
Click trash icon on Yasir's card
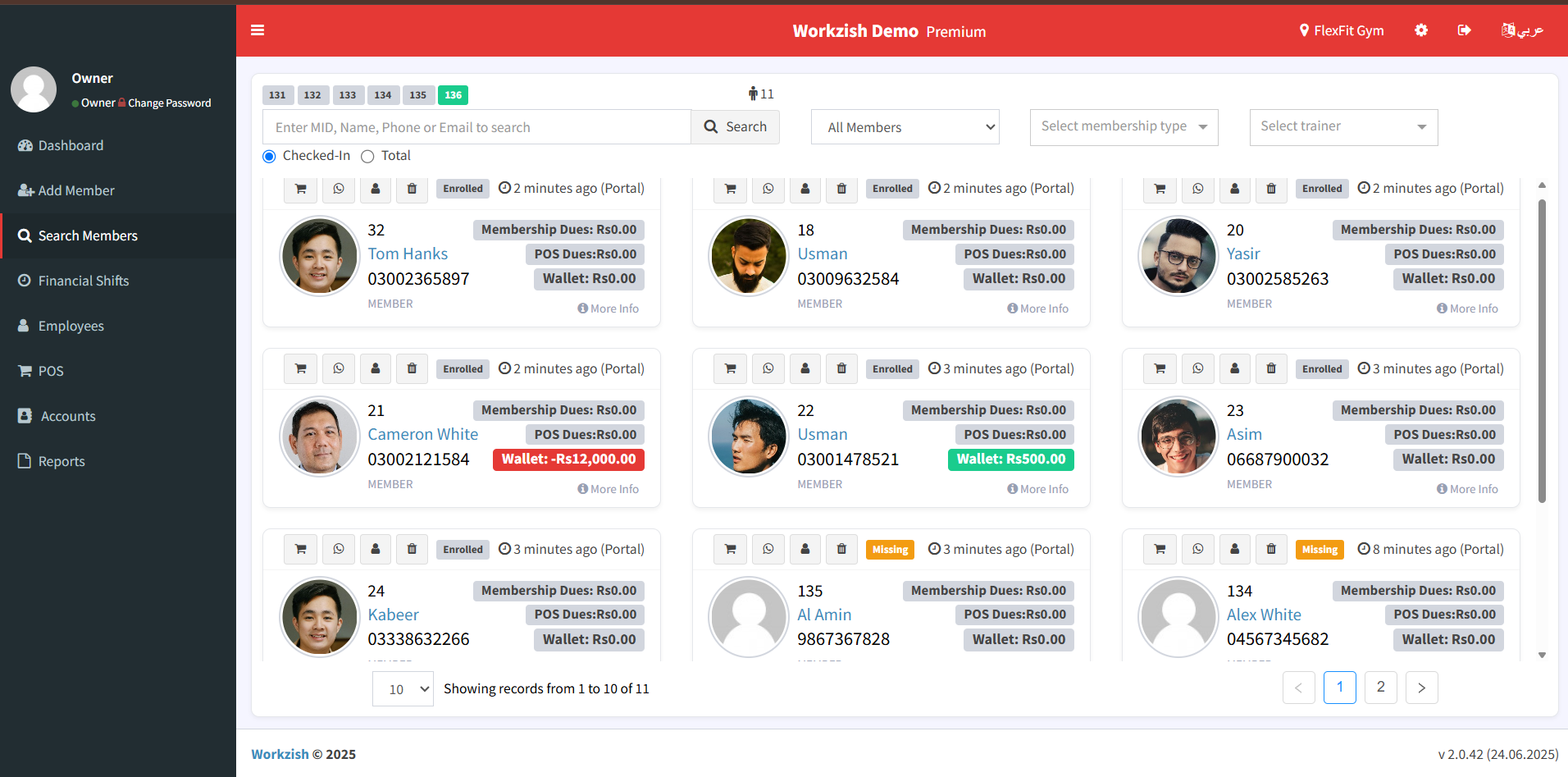(1271, 189)
